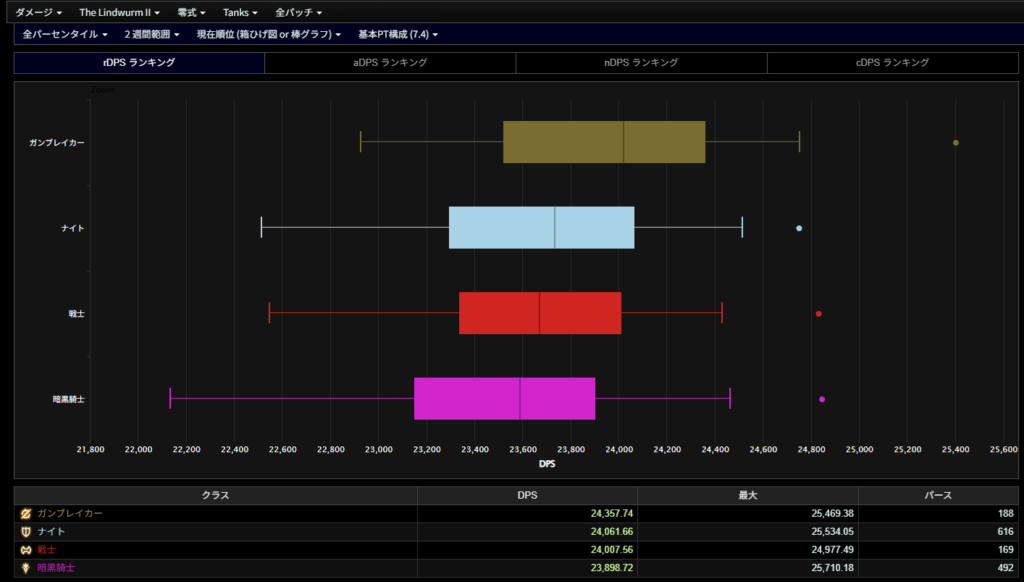Click the Warrior (戦士) class icon
1024x582 pixels.
26,549
